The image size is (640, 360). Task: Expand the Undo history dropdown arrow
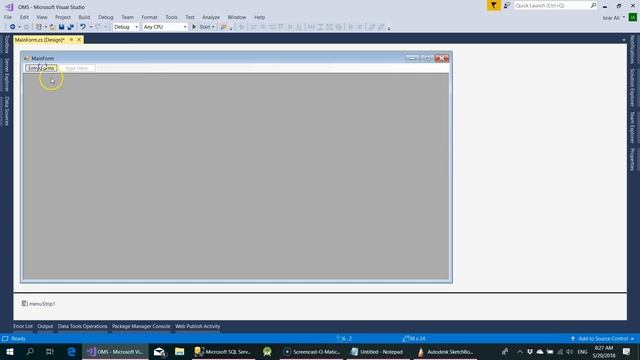pos(91,27)
